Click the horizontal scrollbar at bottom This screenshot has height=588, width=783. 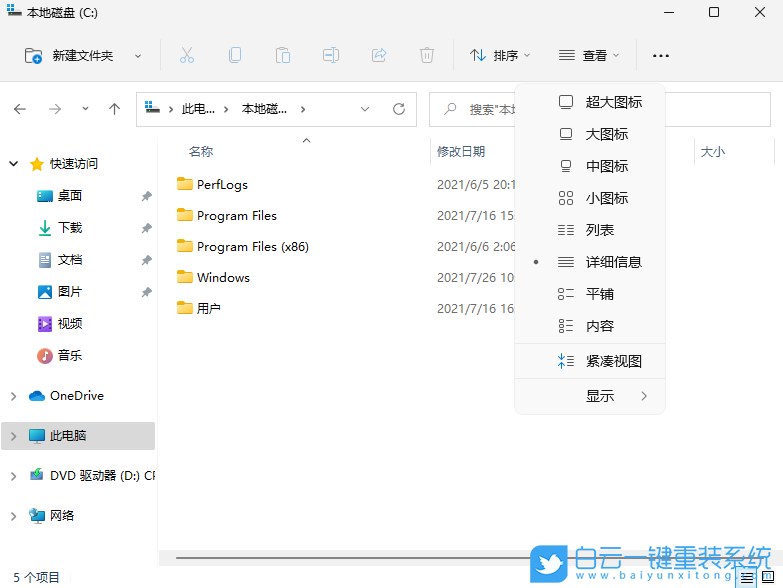coord(352,558)
